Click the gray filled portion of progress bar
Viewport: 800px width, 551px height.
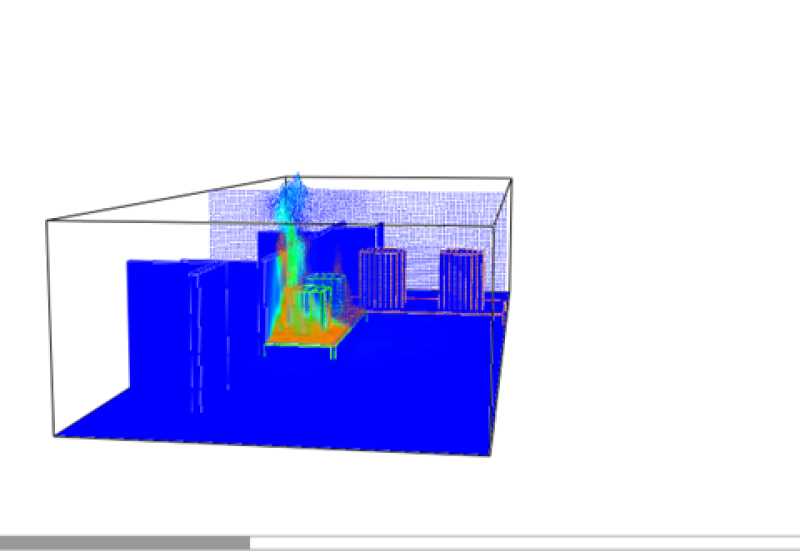pyautogui.click(x=125, y=542)
